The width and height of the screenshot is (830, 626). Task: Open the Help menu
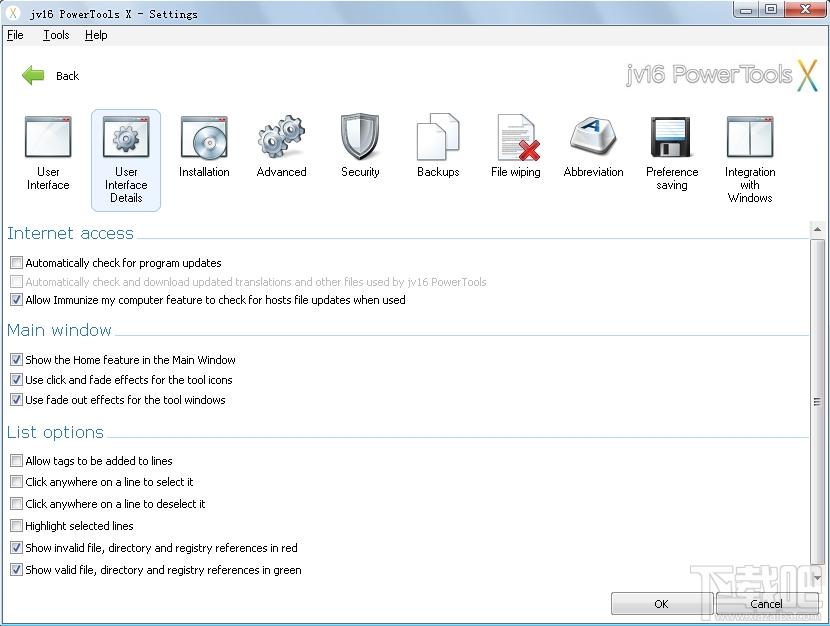(x=96, y=35)
